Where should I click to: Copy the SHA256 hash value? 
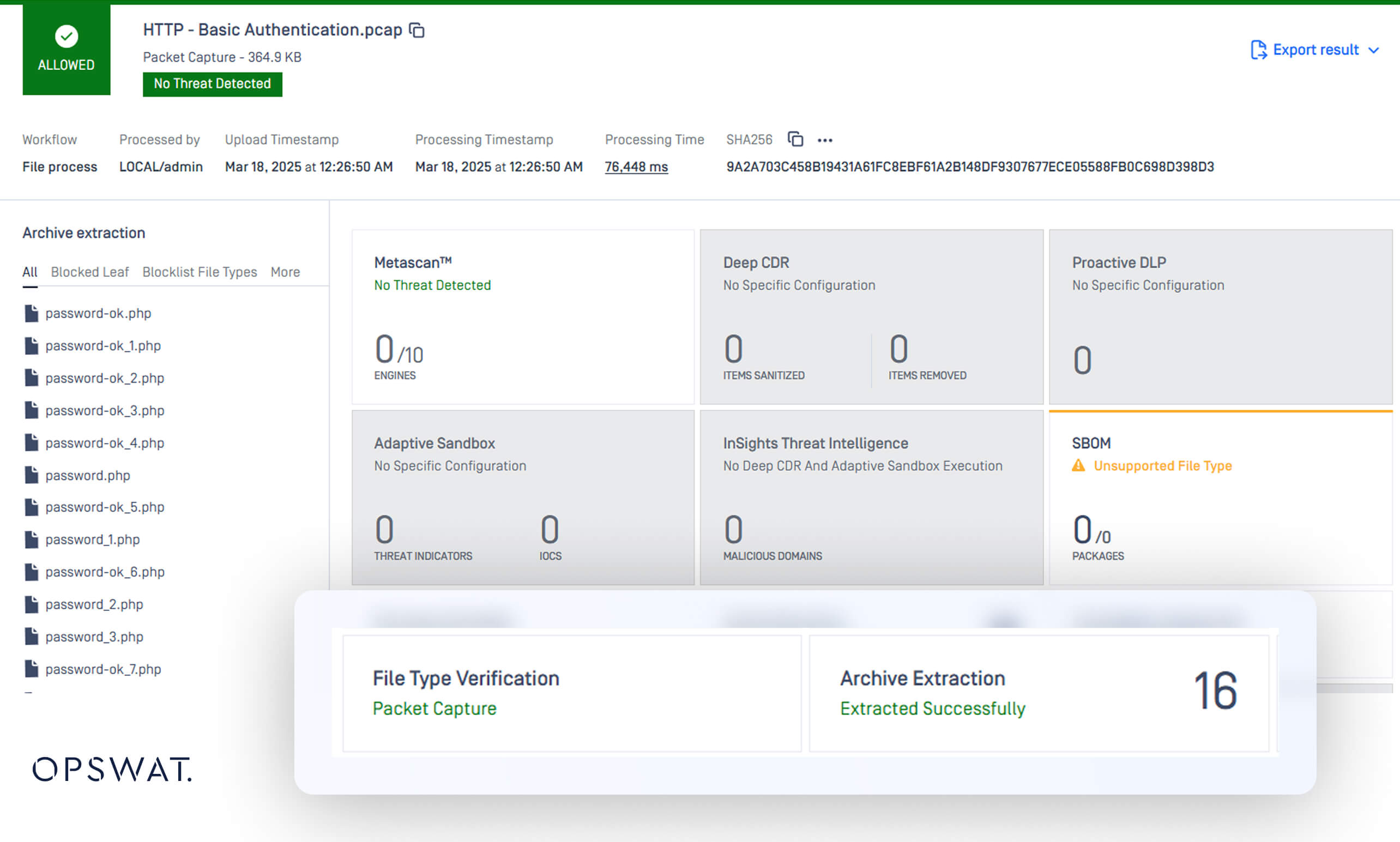pos(795,139)
